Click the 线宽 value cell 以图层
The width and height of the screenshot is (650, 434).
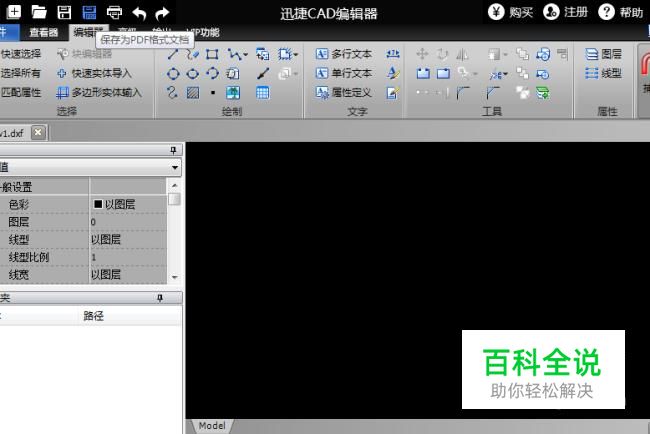tap(129, 274)
